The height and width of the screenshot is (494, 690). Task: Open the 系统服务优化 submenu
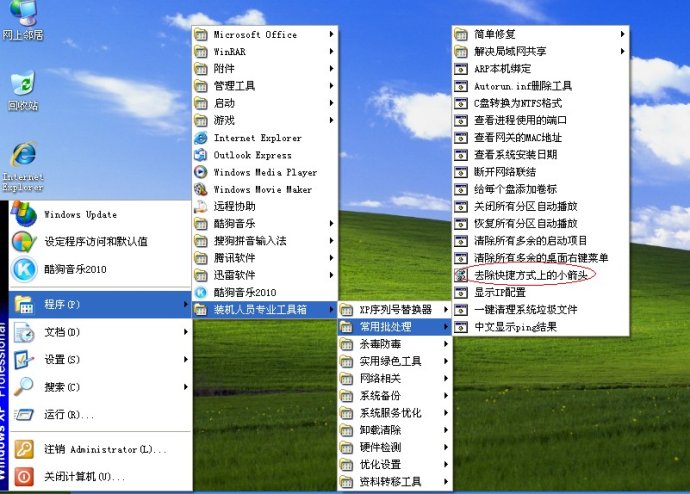(x=395, y=413)
